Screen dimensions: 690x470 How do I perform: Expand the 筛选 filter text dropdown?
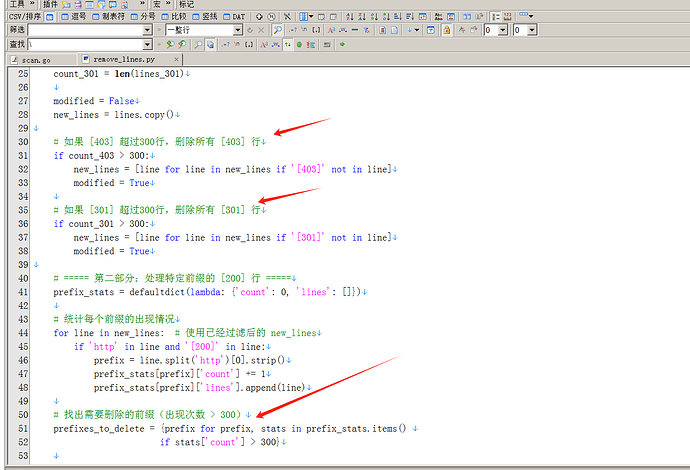(x=148, y=31)
